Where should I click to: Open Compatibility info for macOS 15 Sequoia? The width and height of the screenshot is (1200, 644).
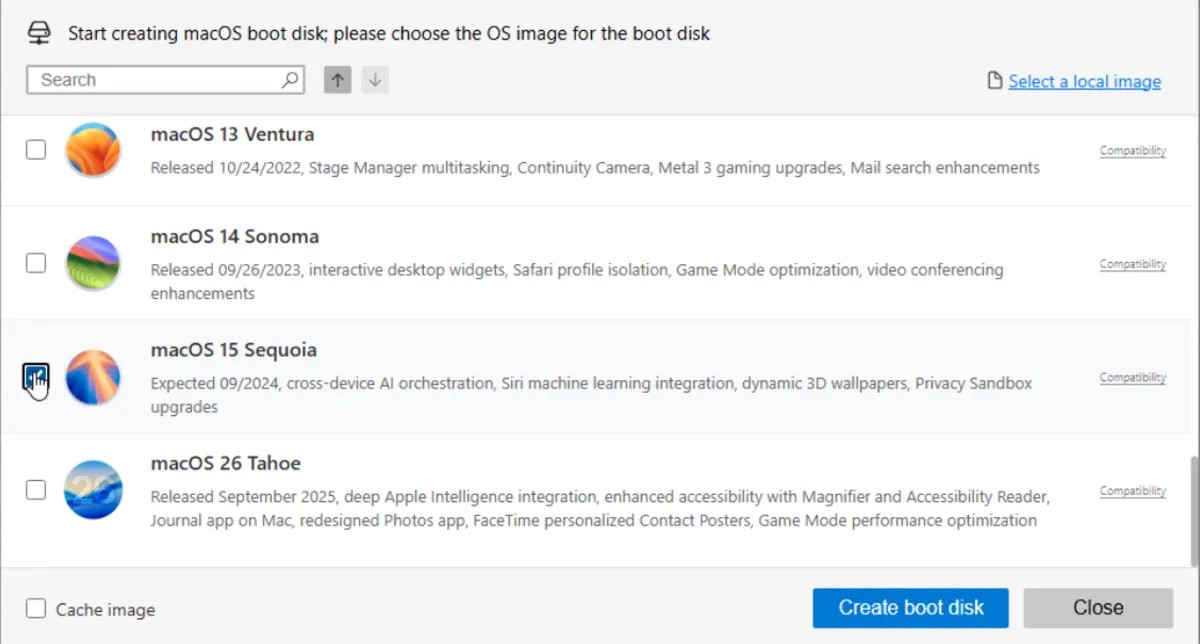pyautogui.click(x=1132, y=377)
